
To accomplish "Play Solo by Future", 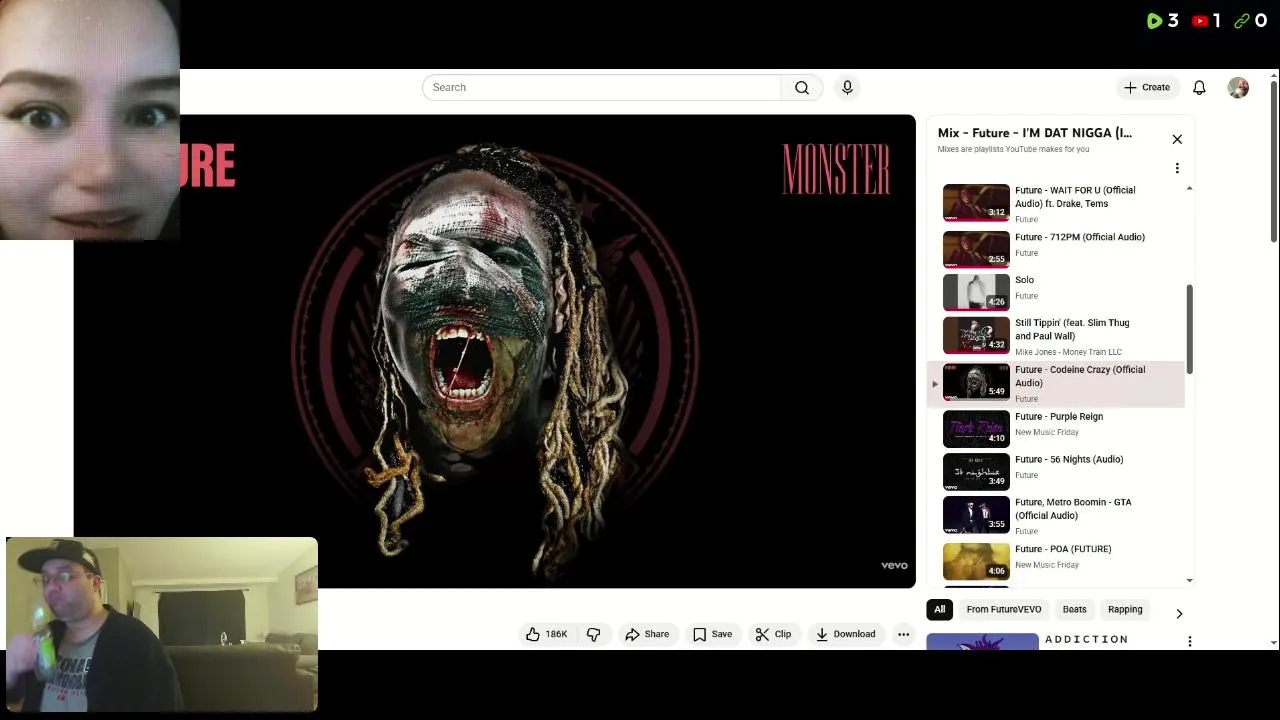I will pos(1024,280).
